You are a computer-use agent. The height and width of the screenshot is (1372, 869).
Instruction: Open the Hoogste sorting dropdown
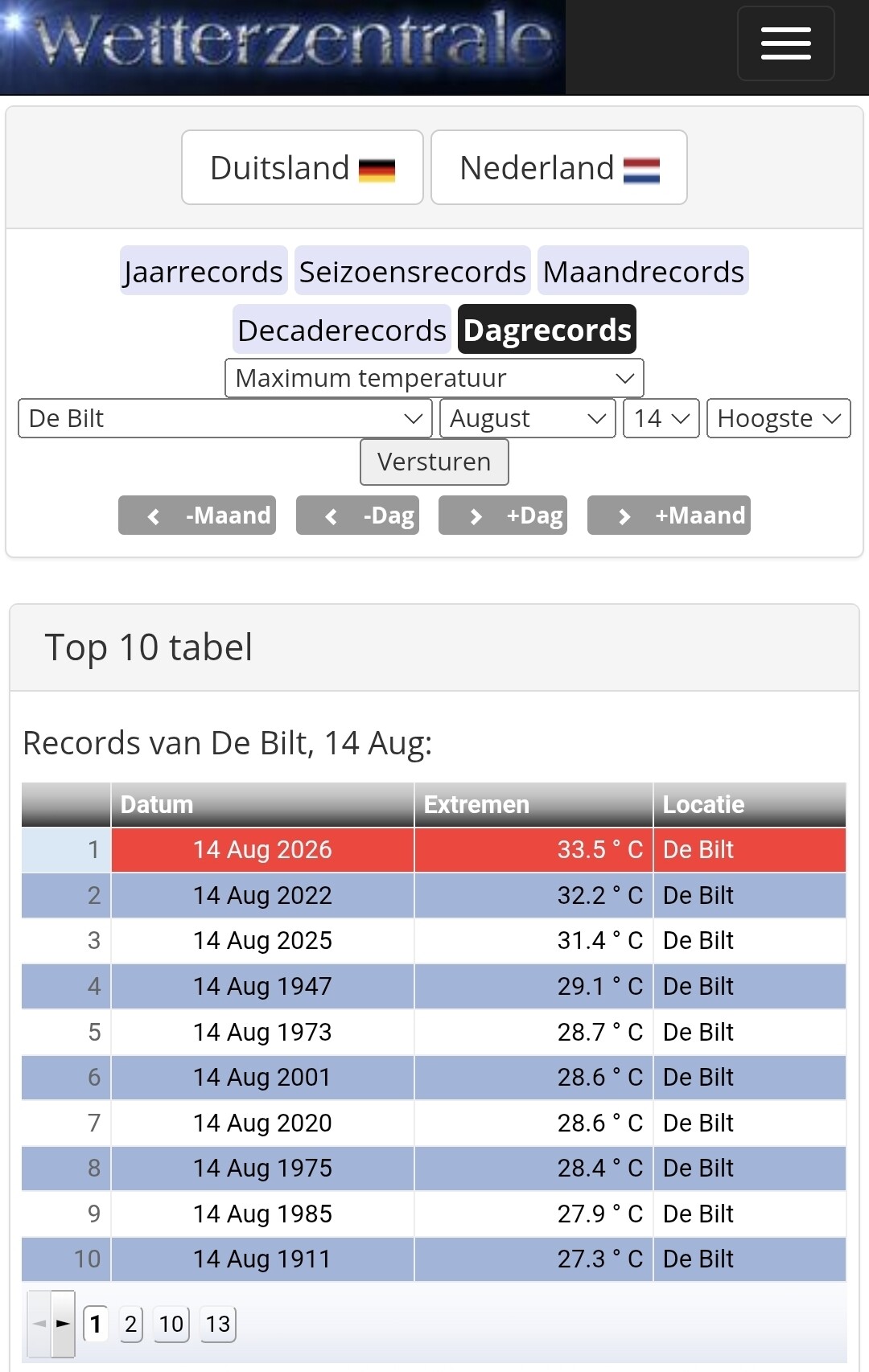point(779,418)
